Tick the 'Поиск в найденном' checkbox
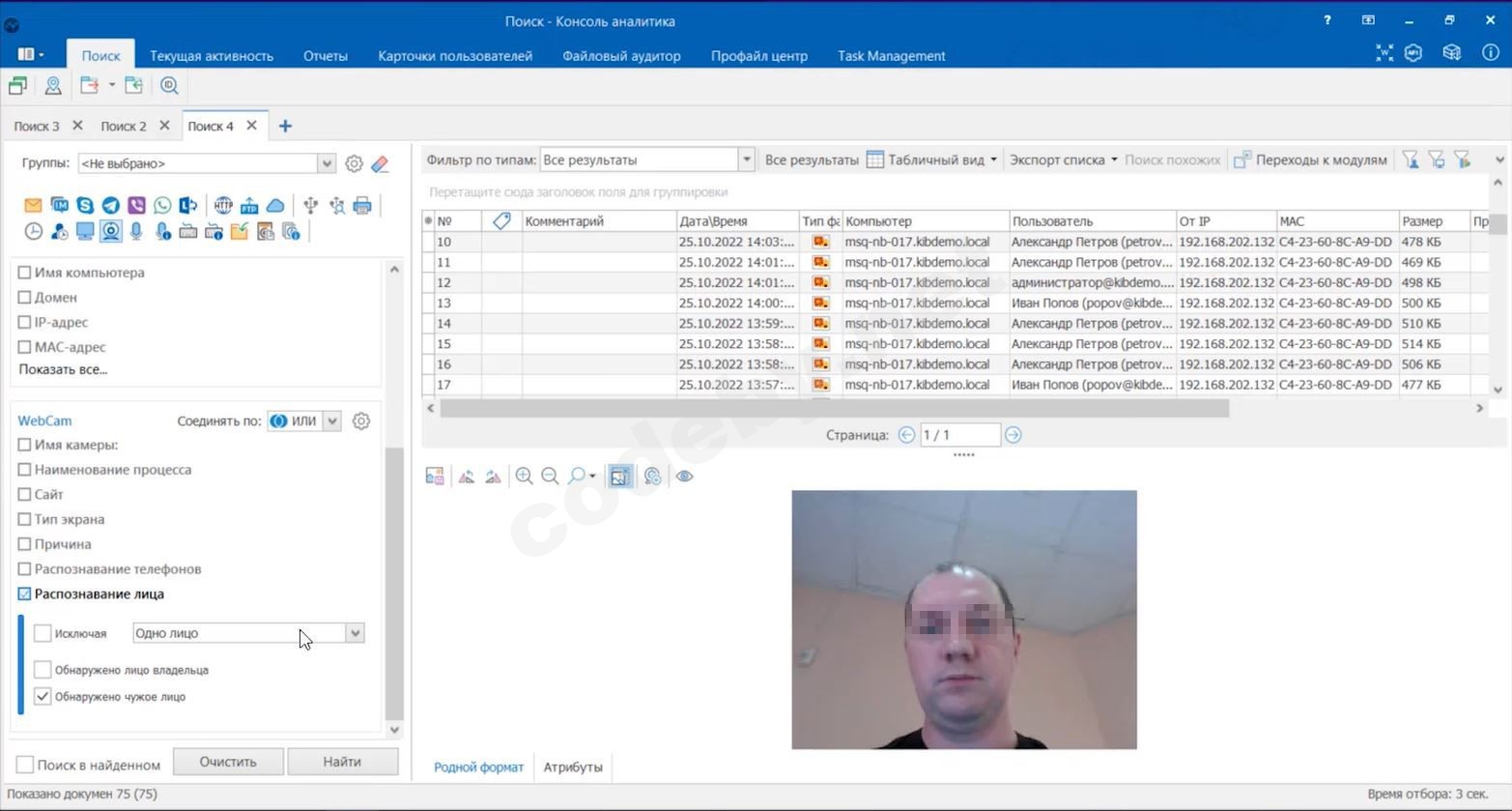1512x811 pixels. click(25, 765)
